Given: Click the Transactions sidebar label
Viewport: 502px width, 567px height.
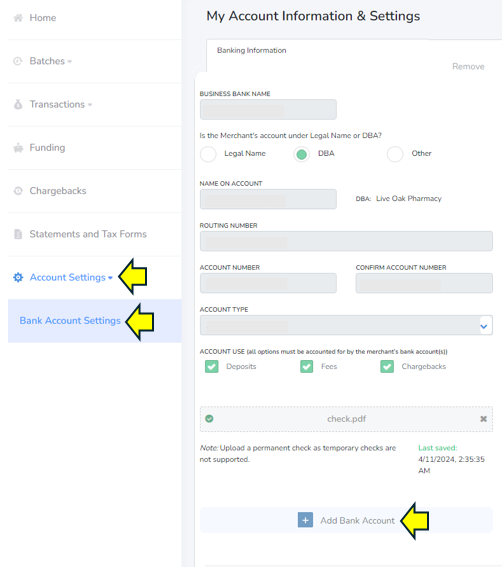Looking at the screenshot, I should tap(57, 105).
